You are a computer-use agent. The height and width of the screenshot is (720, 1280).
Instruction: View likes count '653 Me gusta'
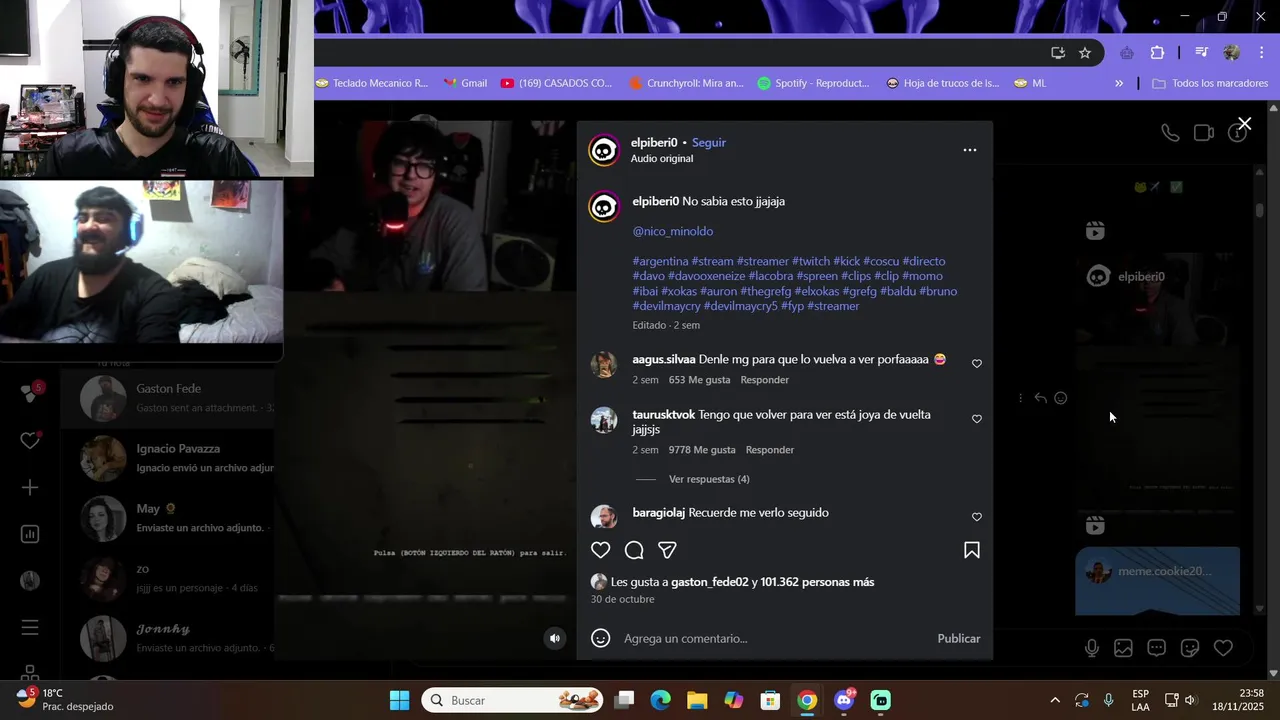point(699,380)
